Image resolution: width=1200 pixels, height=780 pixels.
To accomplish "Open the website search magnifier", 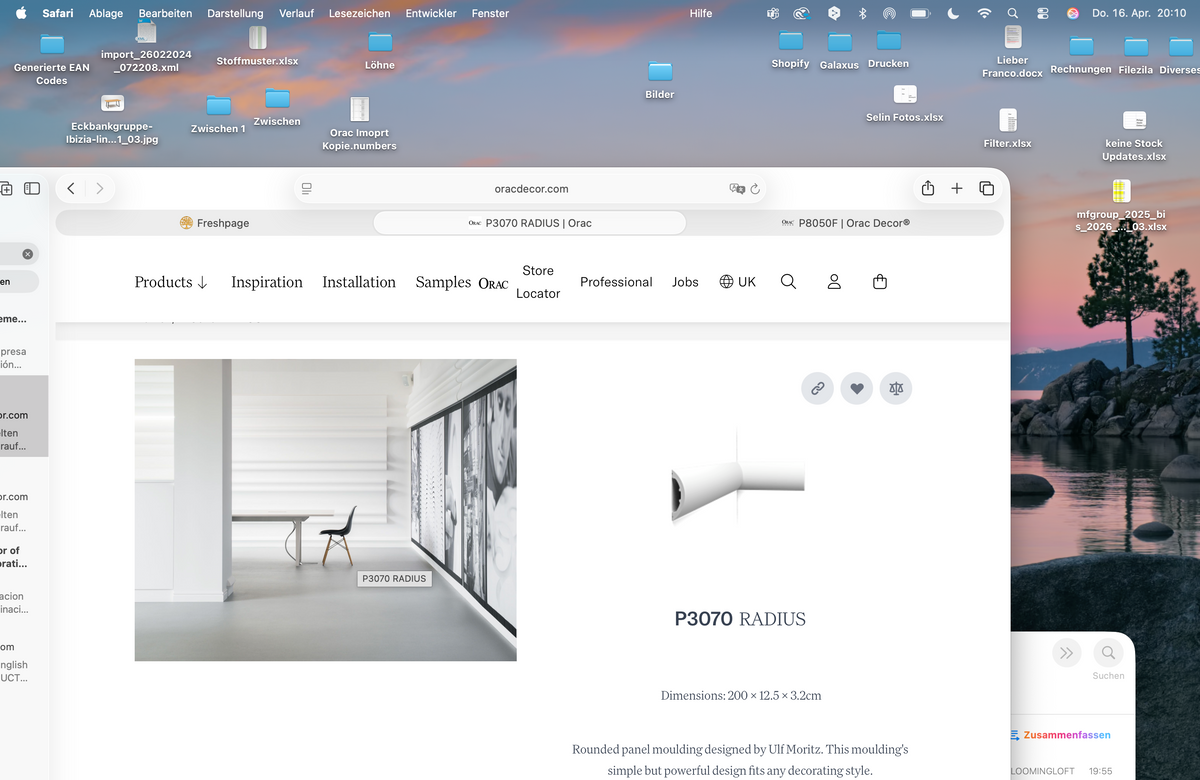I will pos(788,282).
